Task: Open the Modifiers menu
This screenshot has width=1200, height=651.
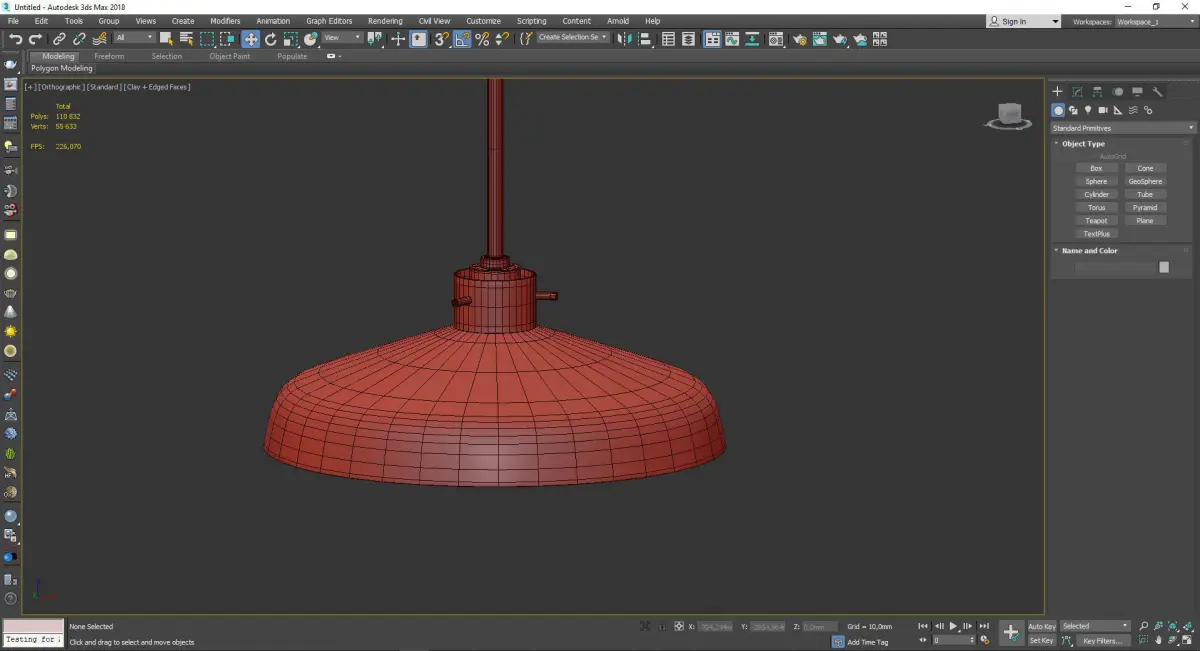Action: point(225,21)
